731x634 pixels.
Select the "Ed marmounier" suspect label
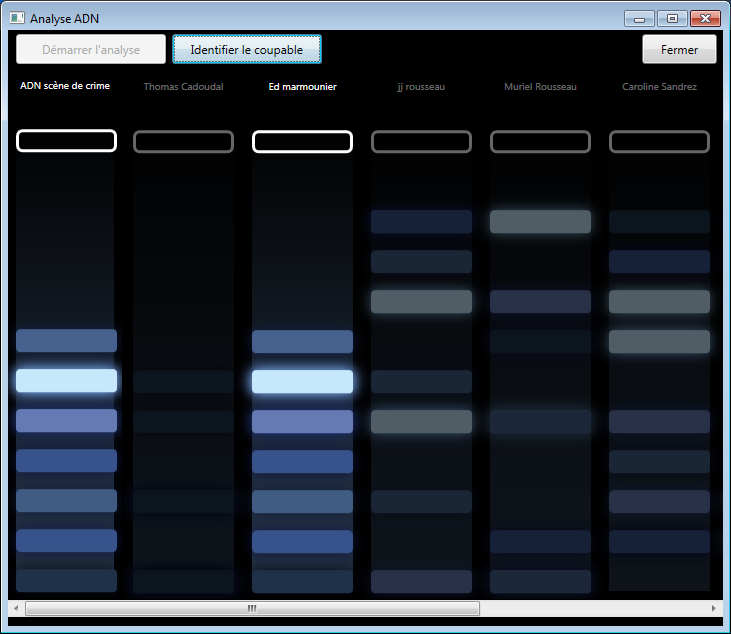click(x=302, y=87)
